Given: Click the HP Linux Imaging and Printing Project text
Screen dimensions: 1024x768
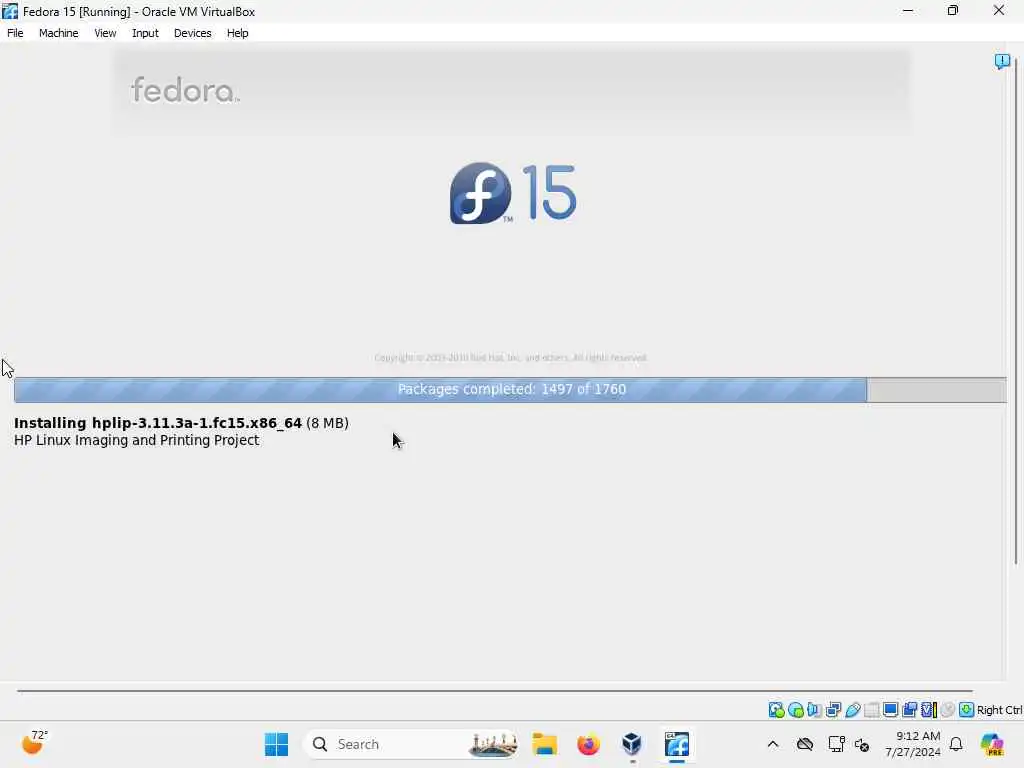Looking at the screenshot, I should click(136, 441).
